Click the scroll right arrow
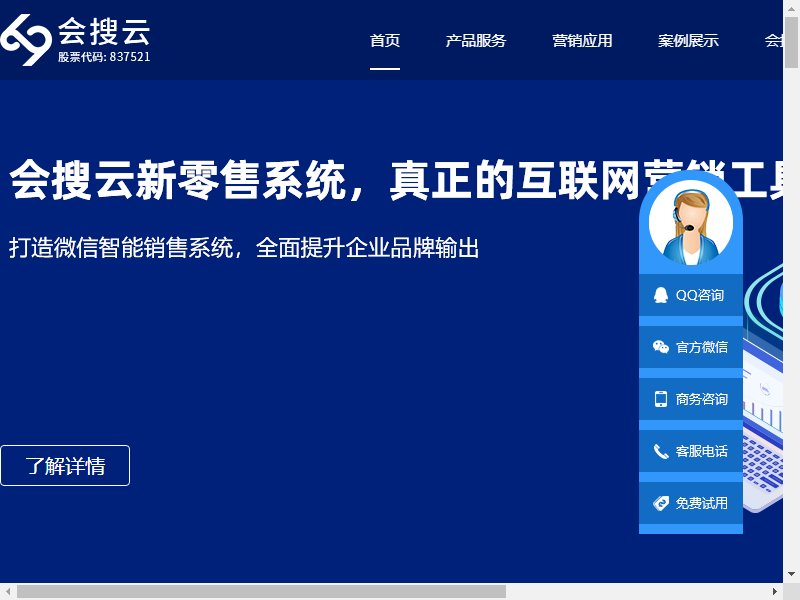The width and height of the screenshot is (800, 600). pyautogui.click(x=775, y=592)
